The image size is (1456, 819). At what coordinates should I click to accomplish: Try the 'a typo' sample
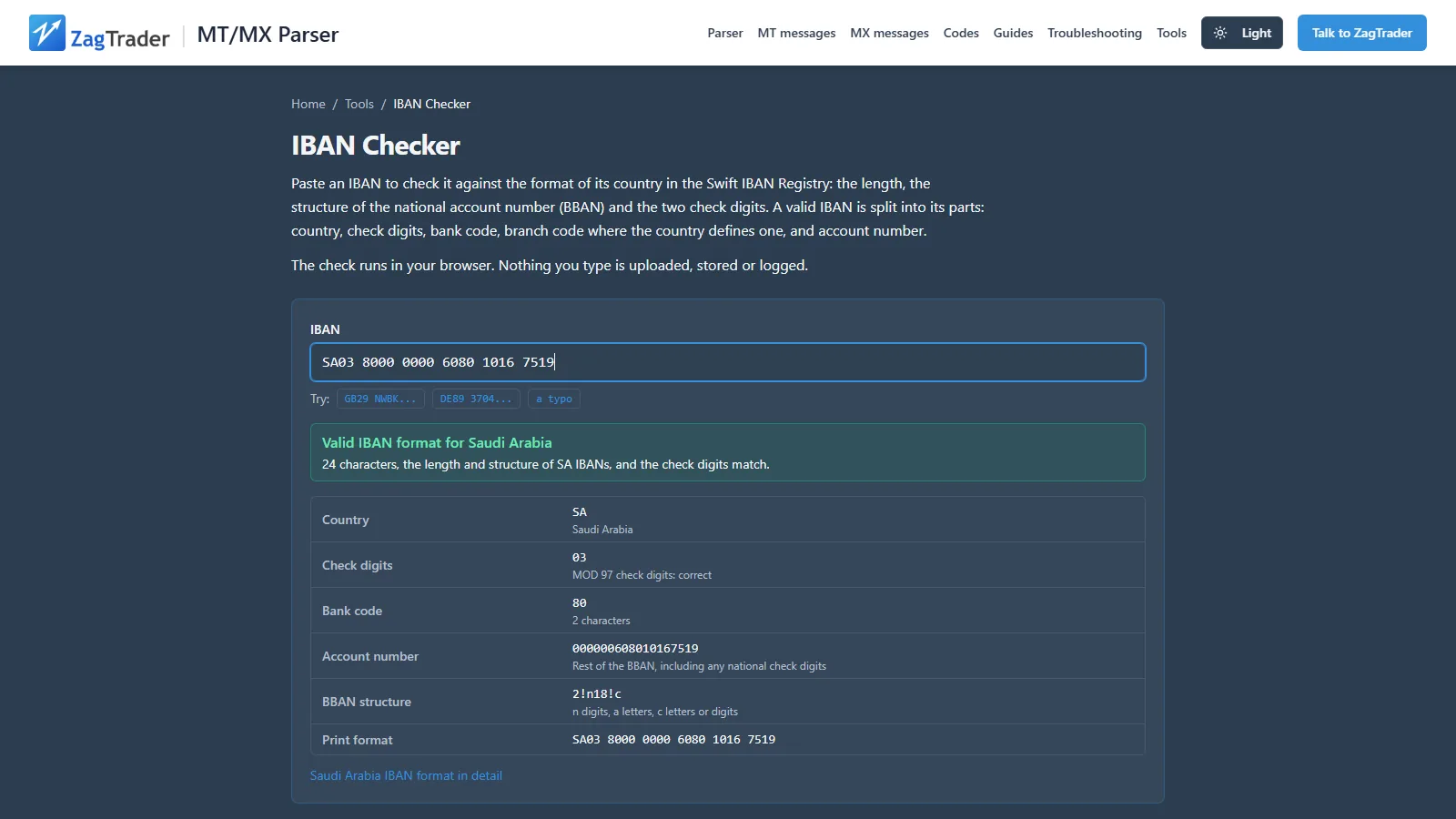click(x=553, y=399)
